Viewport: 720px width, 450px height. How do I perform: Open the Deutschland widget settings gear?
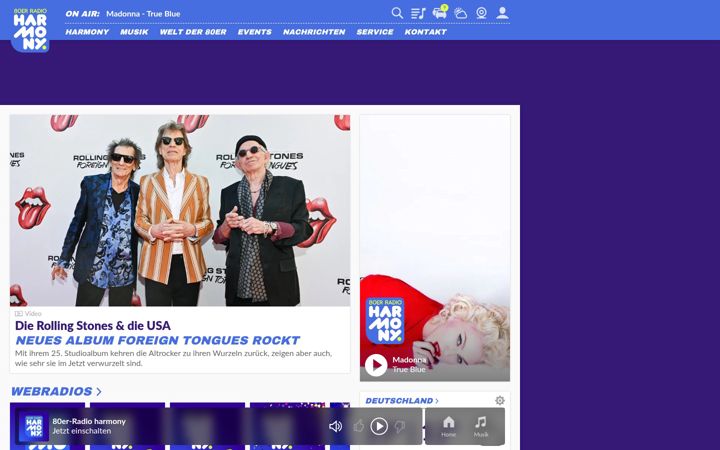[x=500, y=400]
